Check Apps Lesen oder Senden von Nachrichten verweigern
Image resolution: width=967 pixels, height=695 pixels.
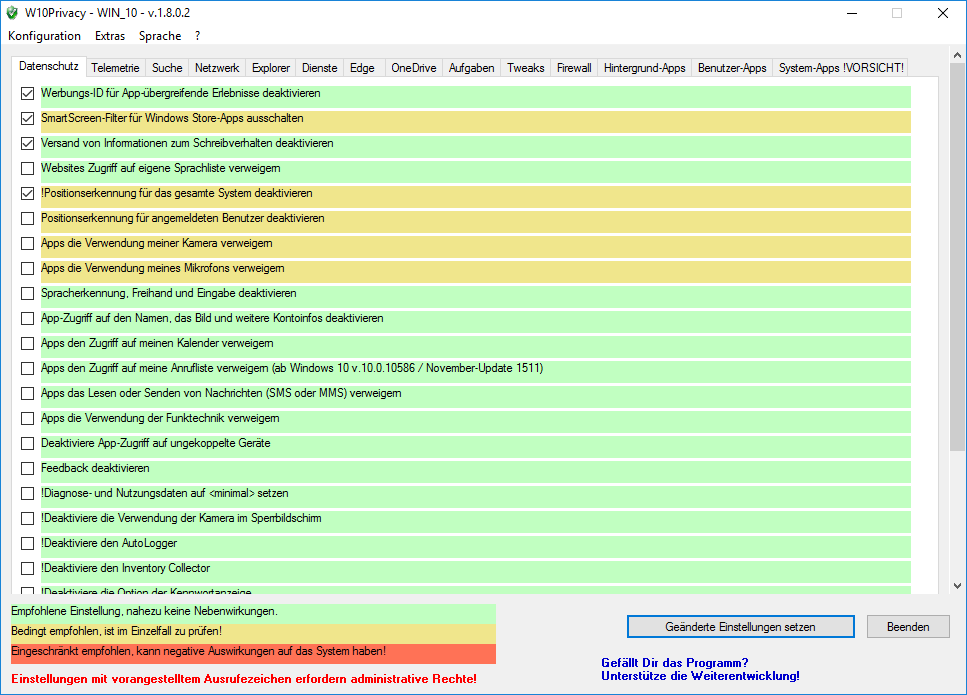click(27, 393)
